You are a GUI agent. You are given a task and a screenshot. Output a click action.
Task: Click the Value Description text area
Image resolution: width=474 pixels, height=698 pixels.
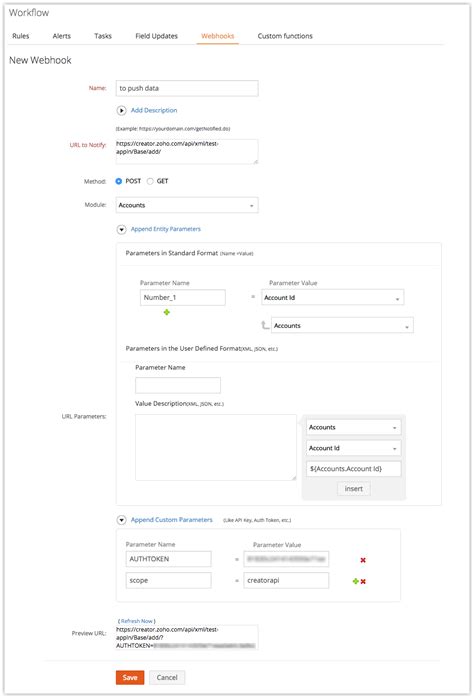pyautogui.click(x=216, y=447)
